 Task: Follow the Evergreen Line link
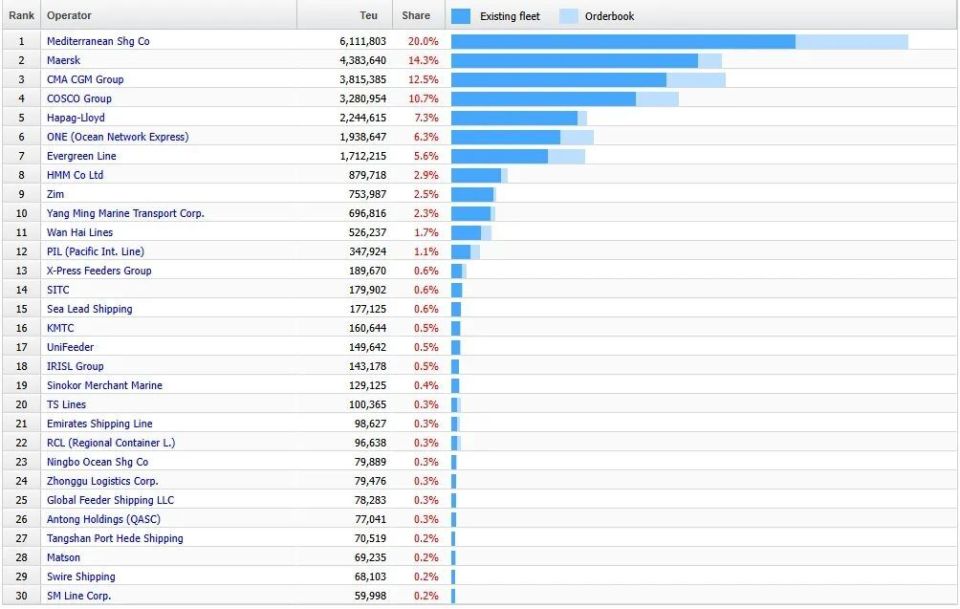(x=81, y=156)
